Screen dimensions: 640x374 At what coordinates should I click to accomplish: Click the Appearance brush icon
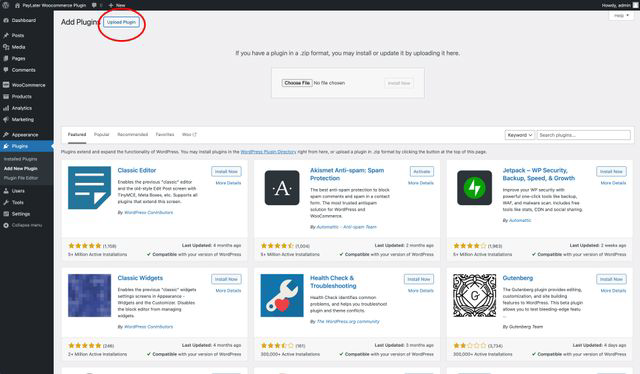click(x=6, y=135)
